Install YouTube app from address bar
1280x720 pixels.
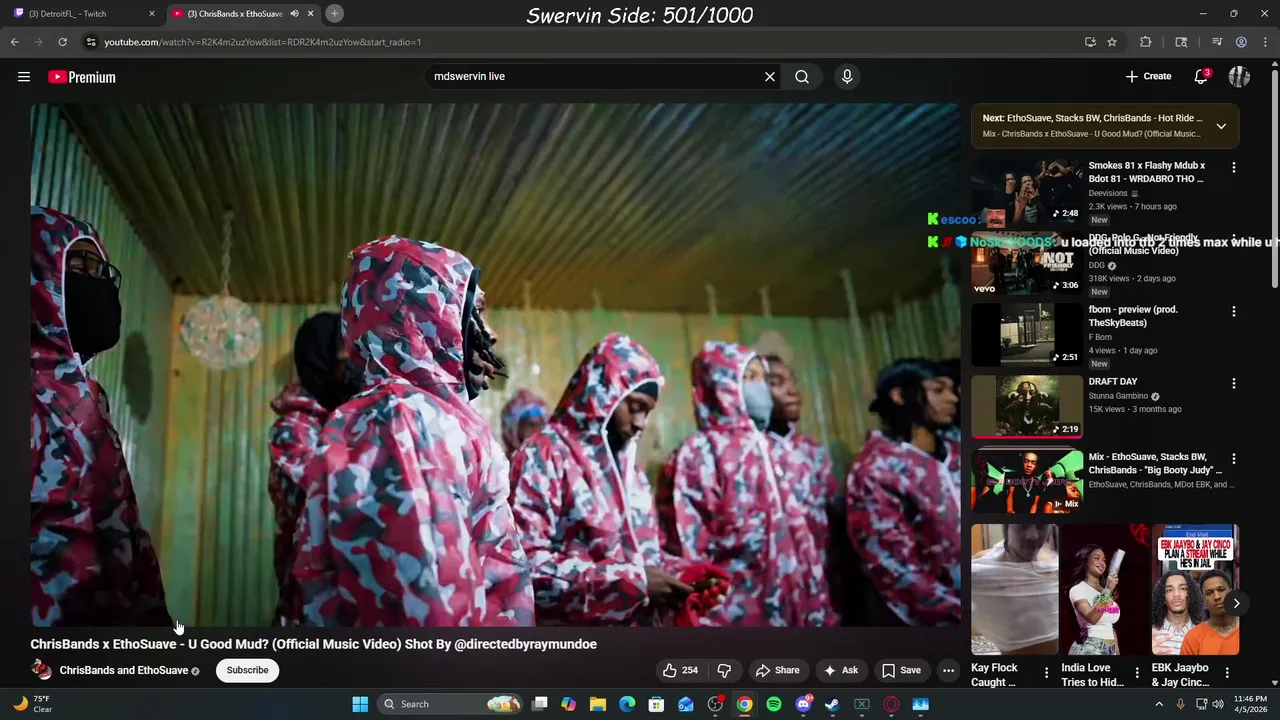pyautogui.click(x=1090, y=42)
